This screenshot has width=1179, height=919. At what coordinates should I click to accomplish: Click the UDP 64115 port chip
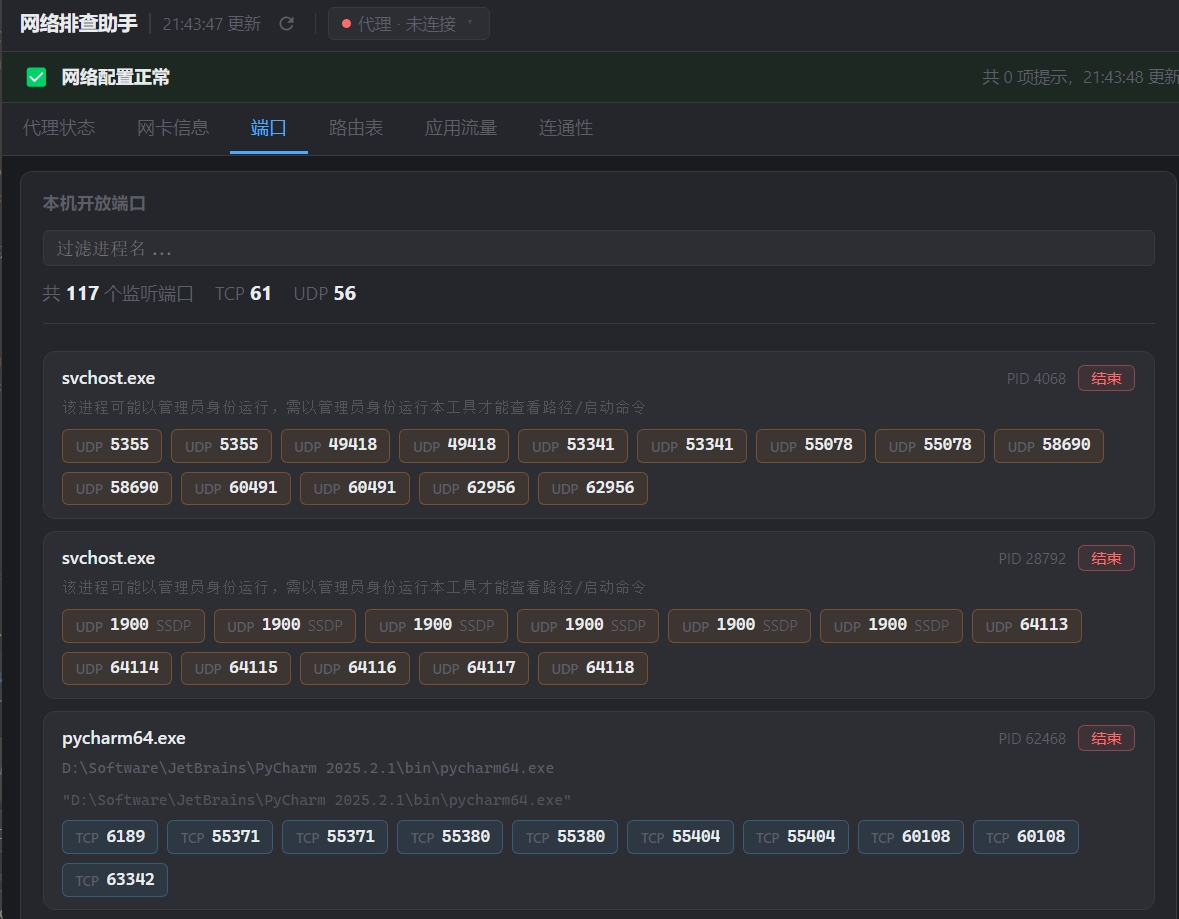[235, 669]
